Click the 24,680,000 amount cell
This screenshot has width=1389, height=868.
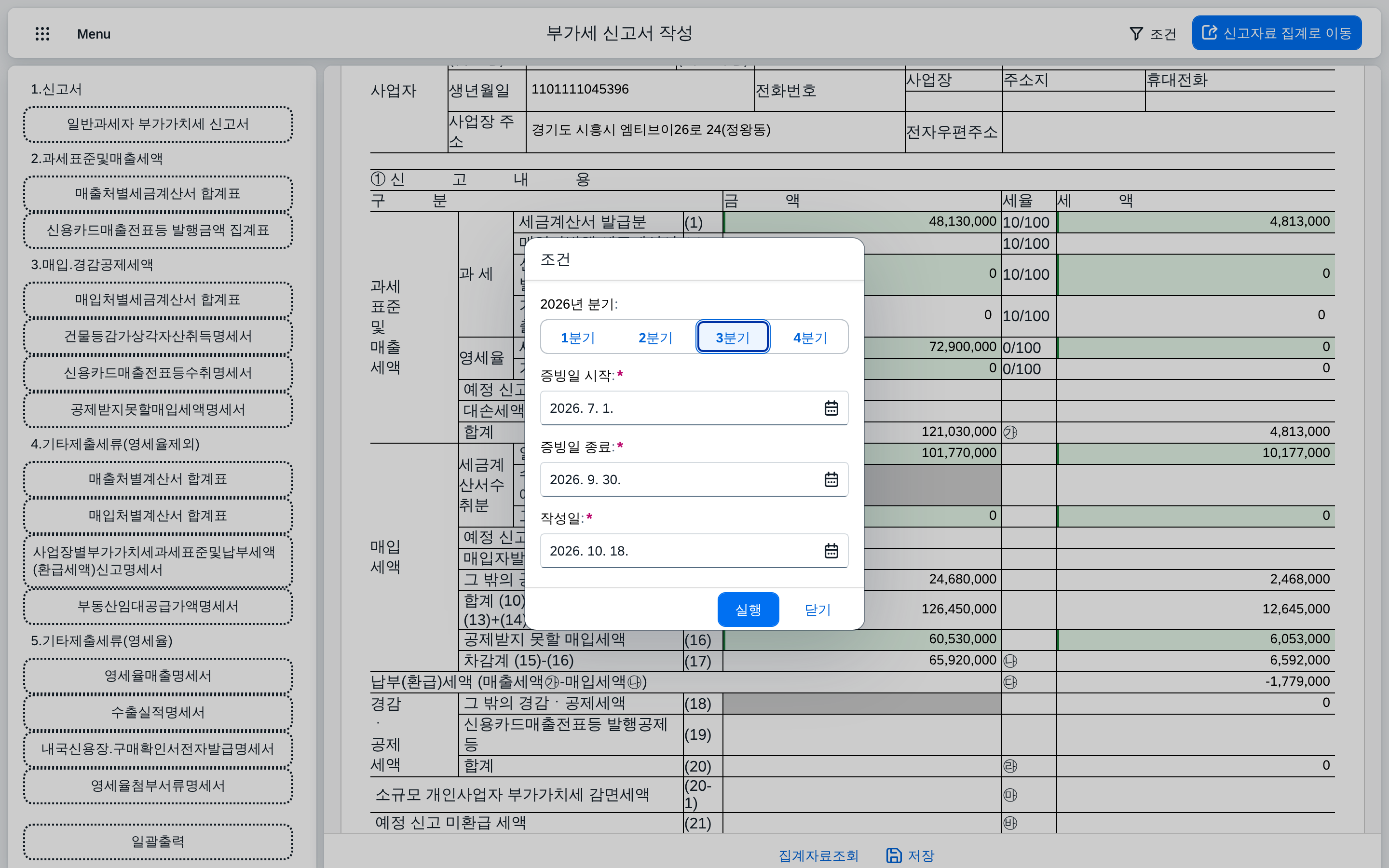[962, 579]
